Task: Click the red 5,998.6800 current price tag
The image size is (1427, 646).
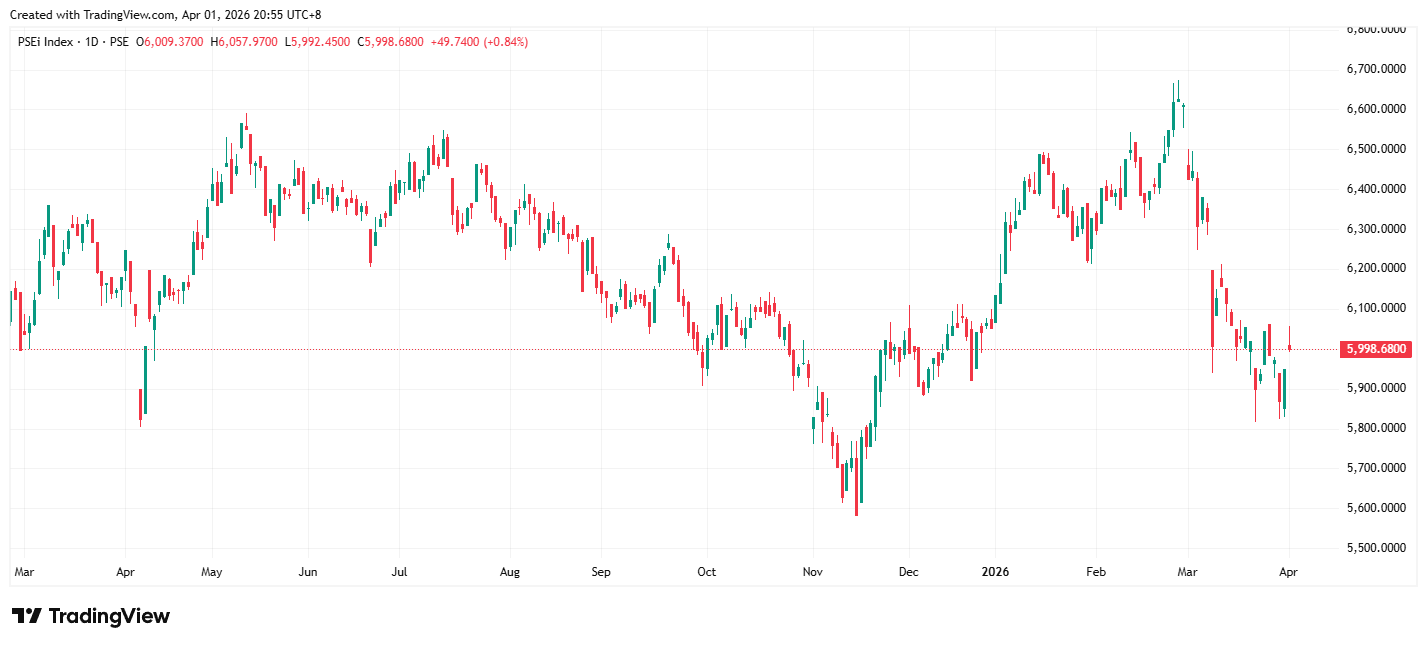Action: click(x=1377, y=349)
